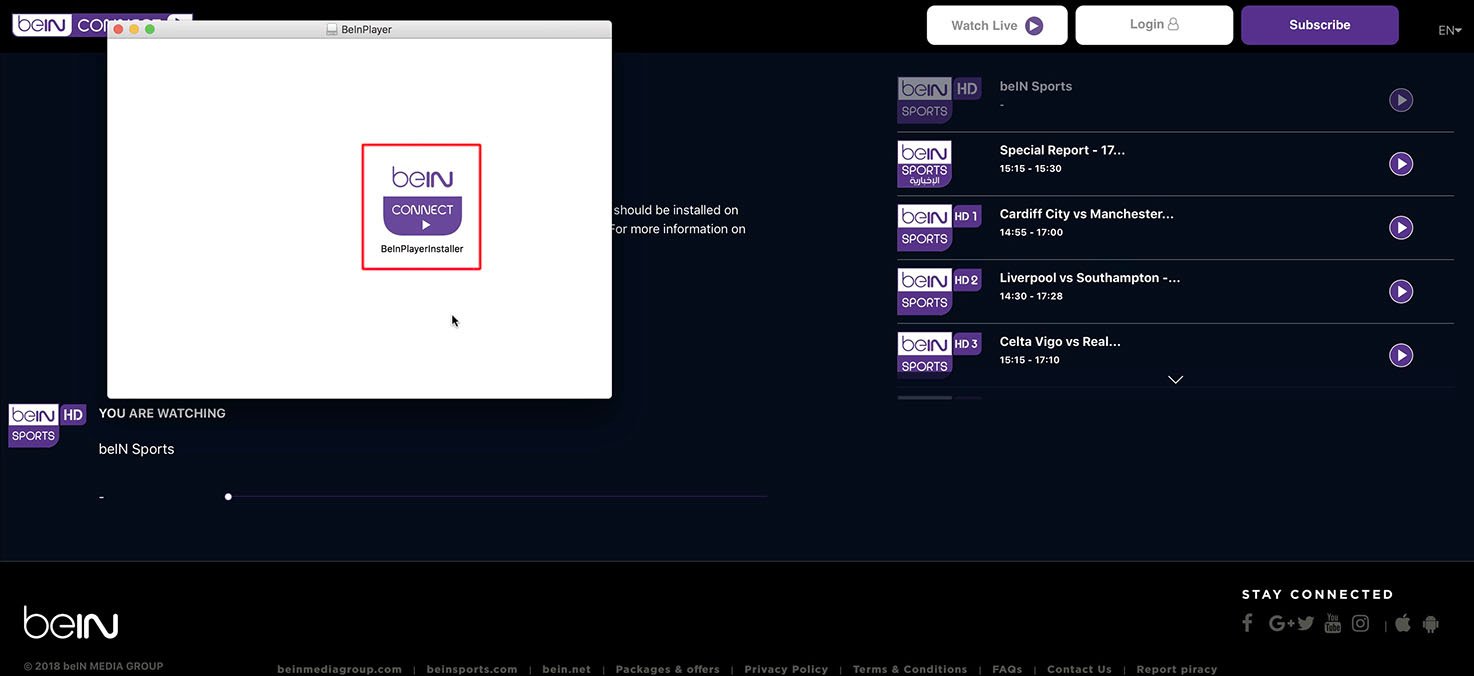The image size is (1474, 676).
Task: Select the beIN Sports HD 3 logo
Action: (939, 355)
